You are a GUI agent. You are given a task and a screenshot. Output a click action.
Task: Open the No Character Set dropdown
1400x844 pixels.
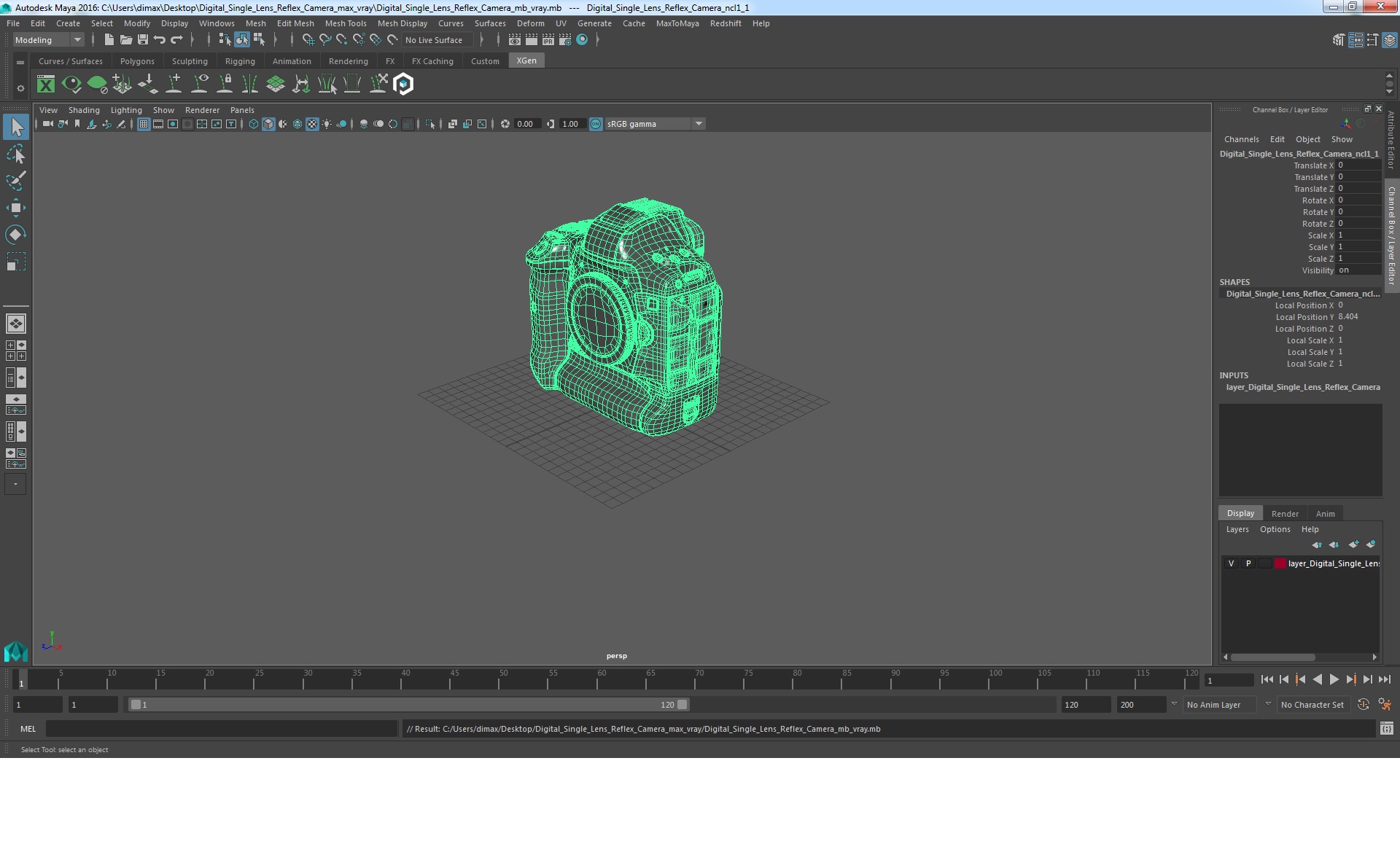tap(1312, 705)
